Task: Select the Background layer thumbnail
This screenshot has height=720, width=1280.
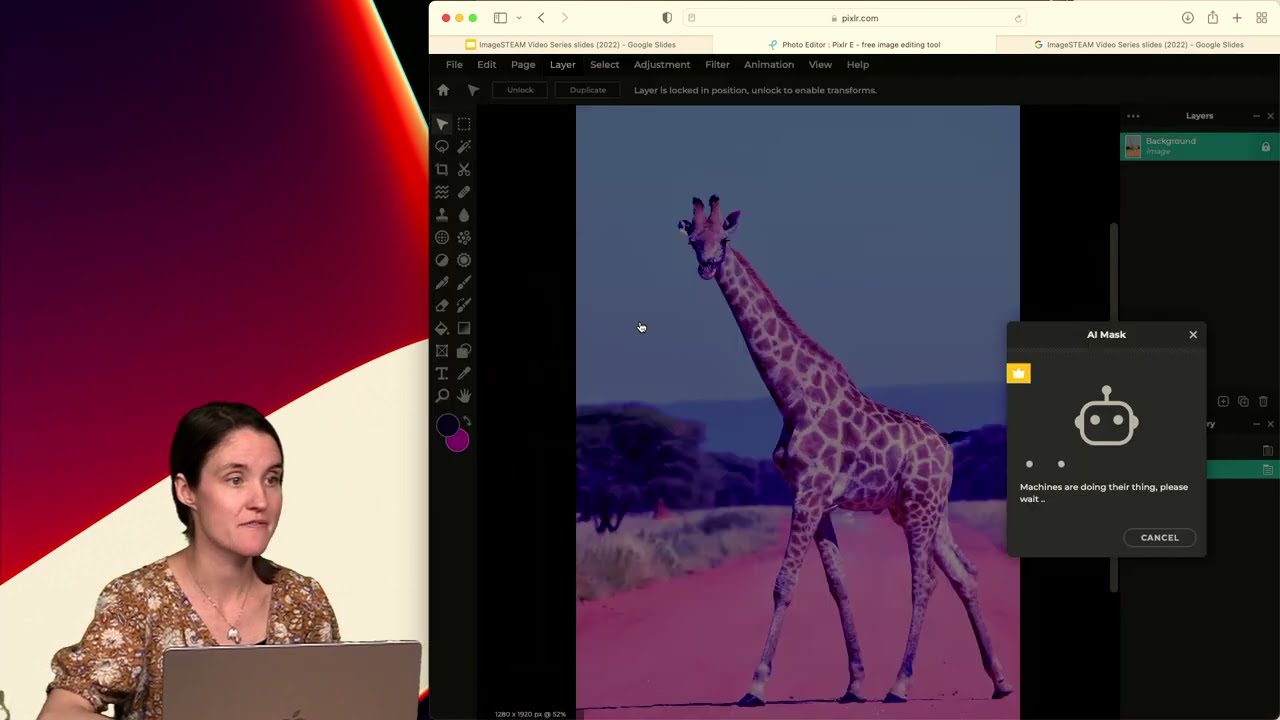Action: 1133,147
